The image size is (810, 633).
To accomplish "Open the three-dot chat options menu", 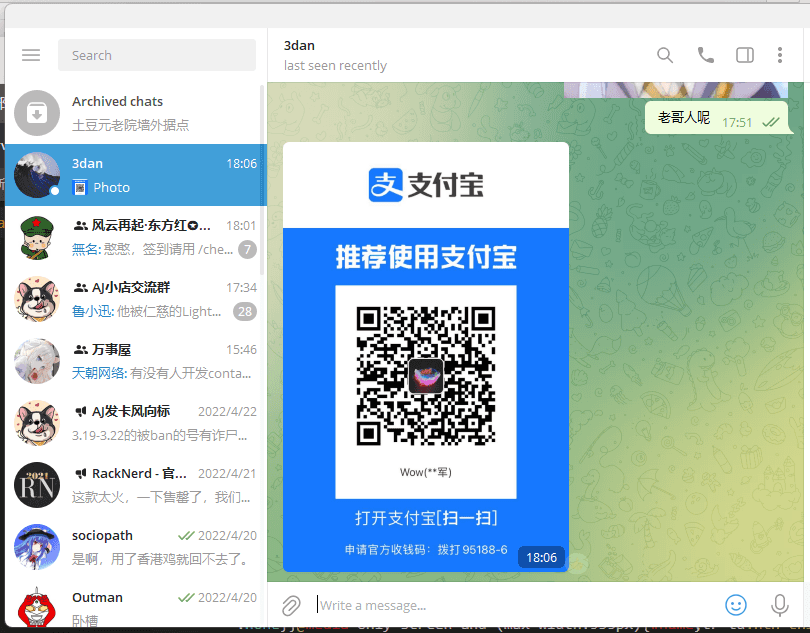I will (x=780, y=56).
